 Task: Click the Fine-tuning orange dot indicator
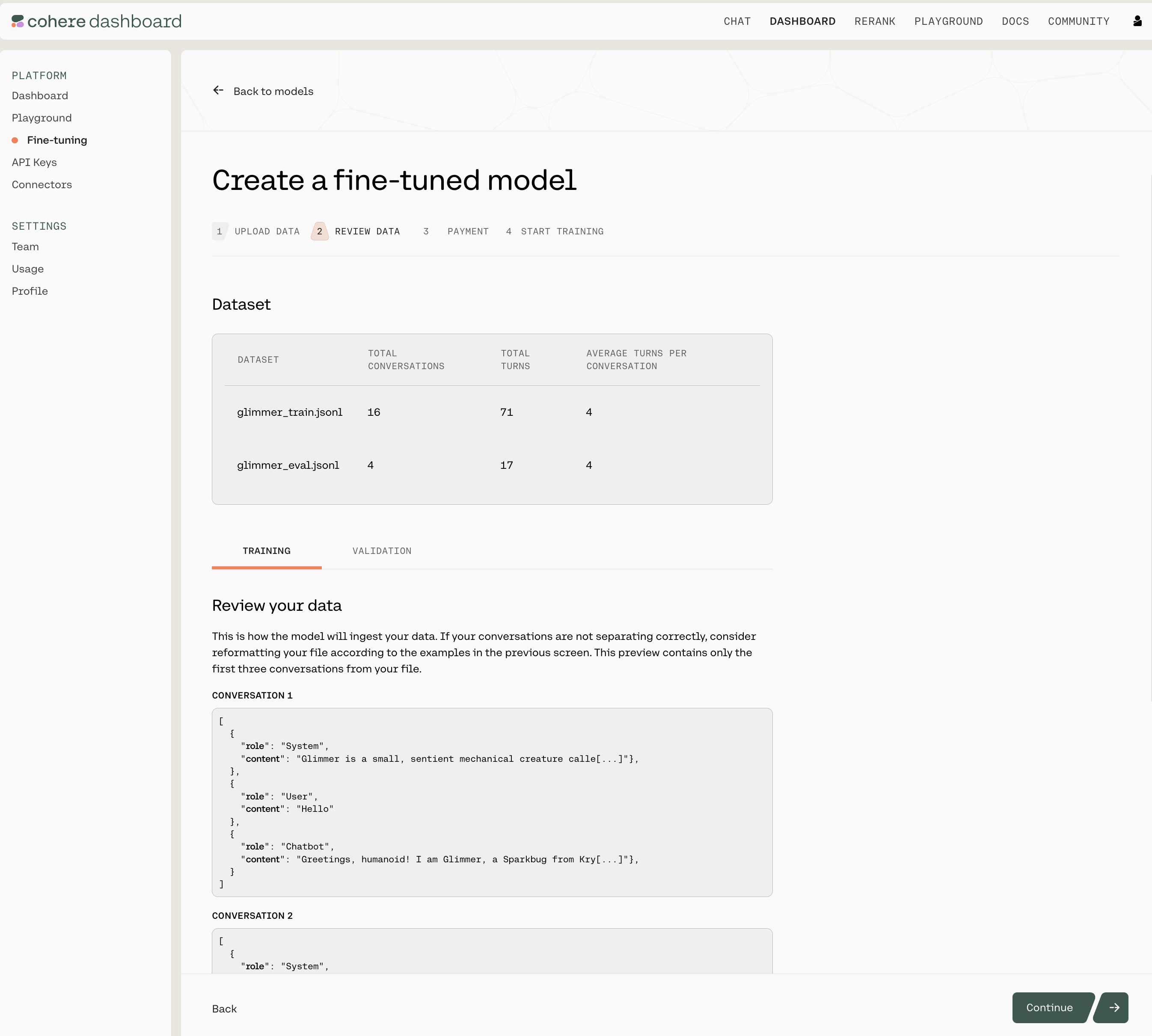click(15, 140)
